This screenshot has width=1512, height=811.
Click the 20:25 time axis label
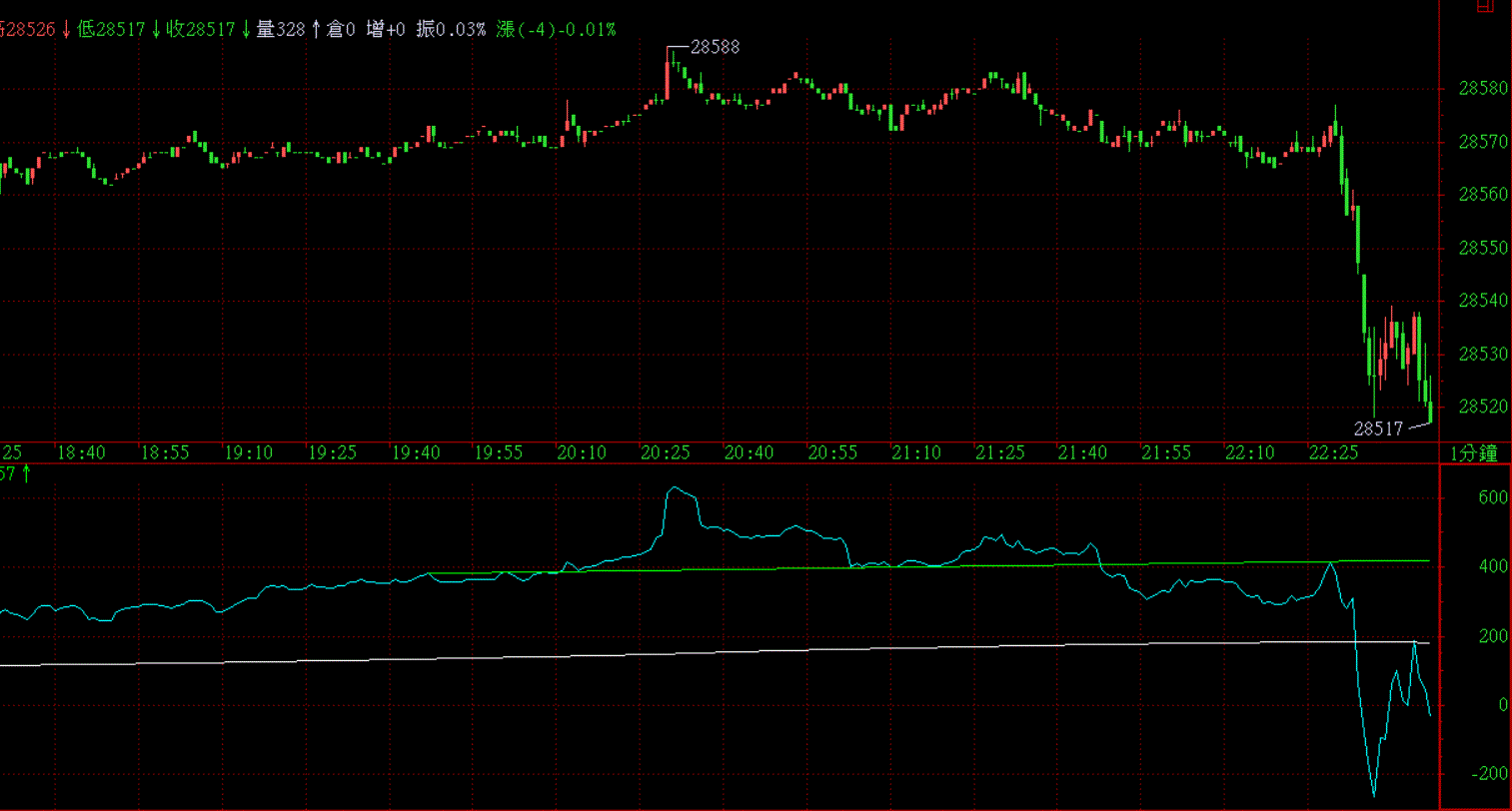click(x=666, y=452)
